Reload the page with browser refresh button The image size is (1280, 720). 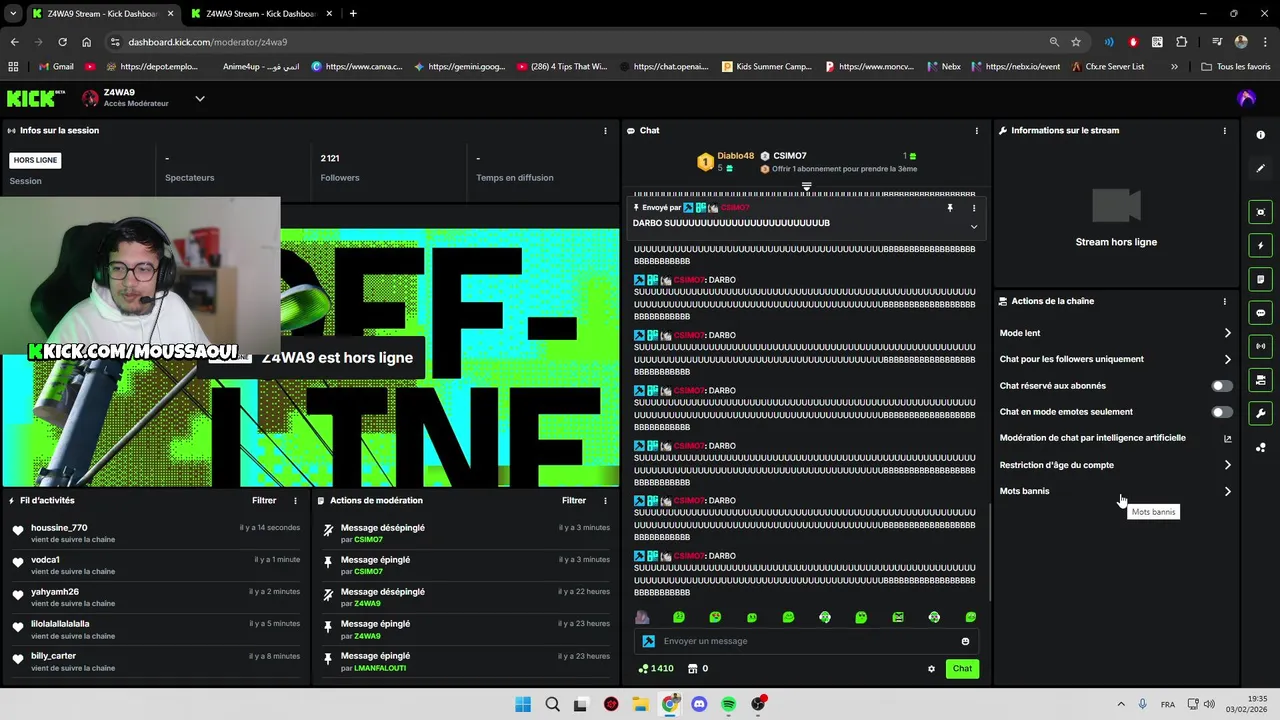pos(62,42)
